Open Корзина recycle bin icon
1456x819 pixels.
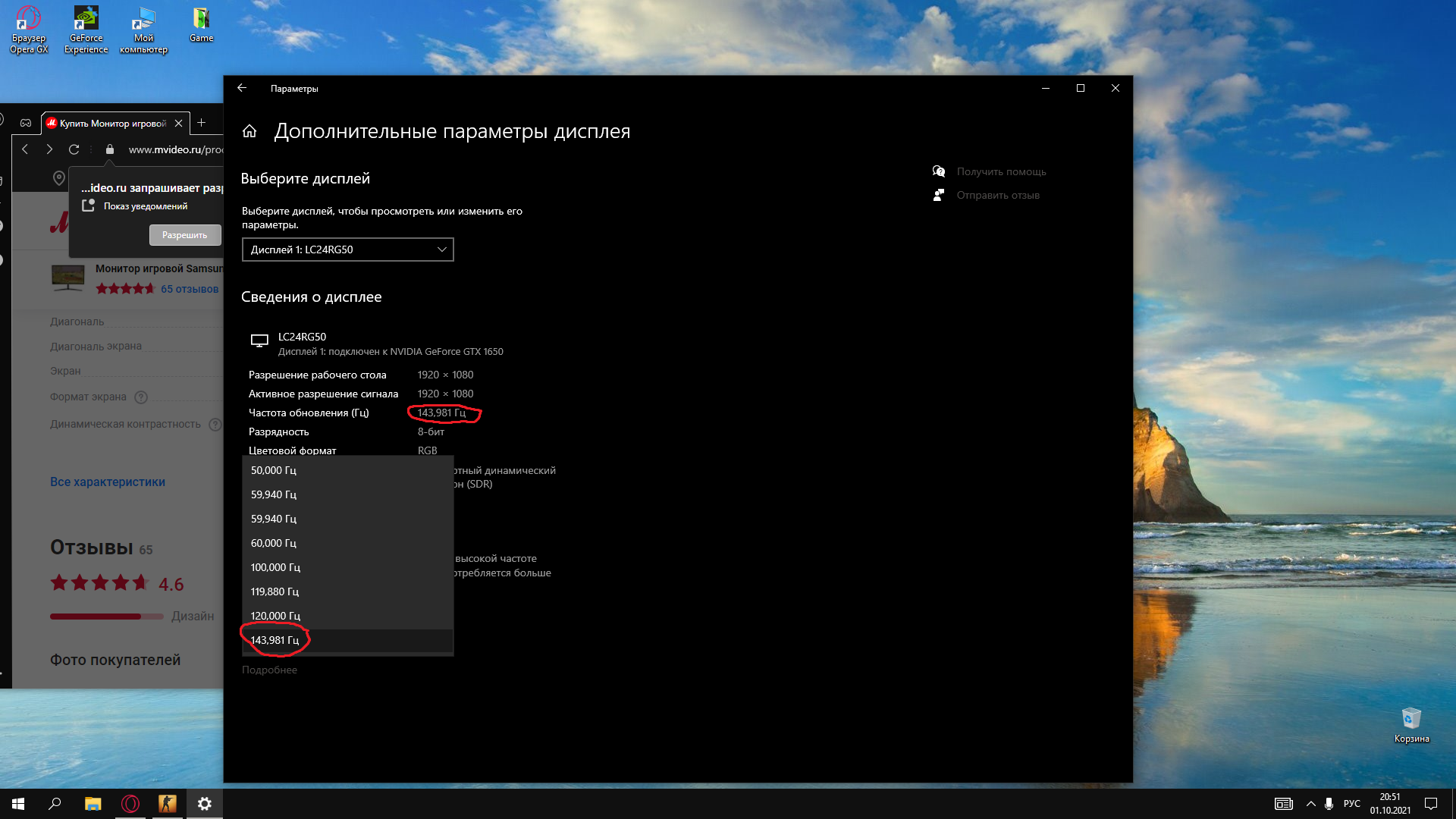click(1411, 725)
